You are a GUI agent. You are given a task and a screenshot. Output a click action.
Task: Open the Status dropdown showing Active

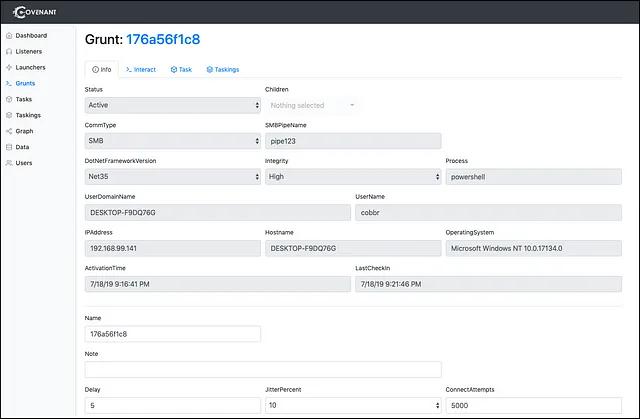pyautogui.click(x=173, y=105)
